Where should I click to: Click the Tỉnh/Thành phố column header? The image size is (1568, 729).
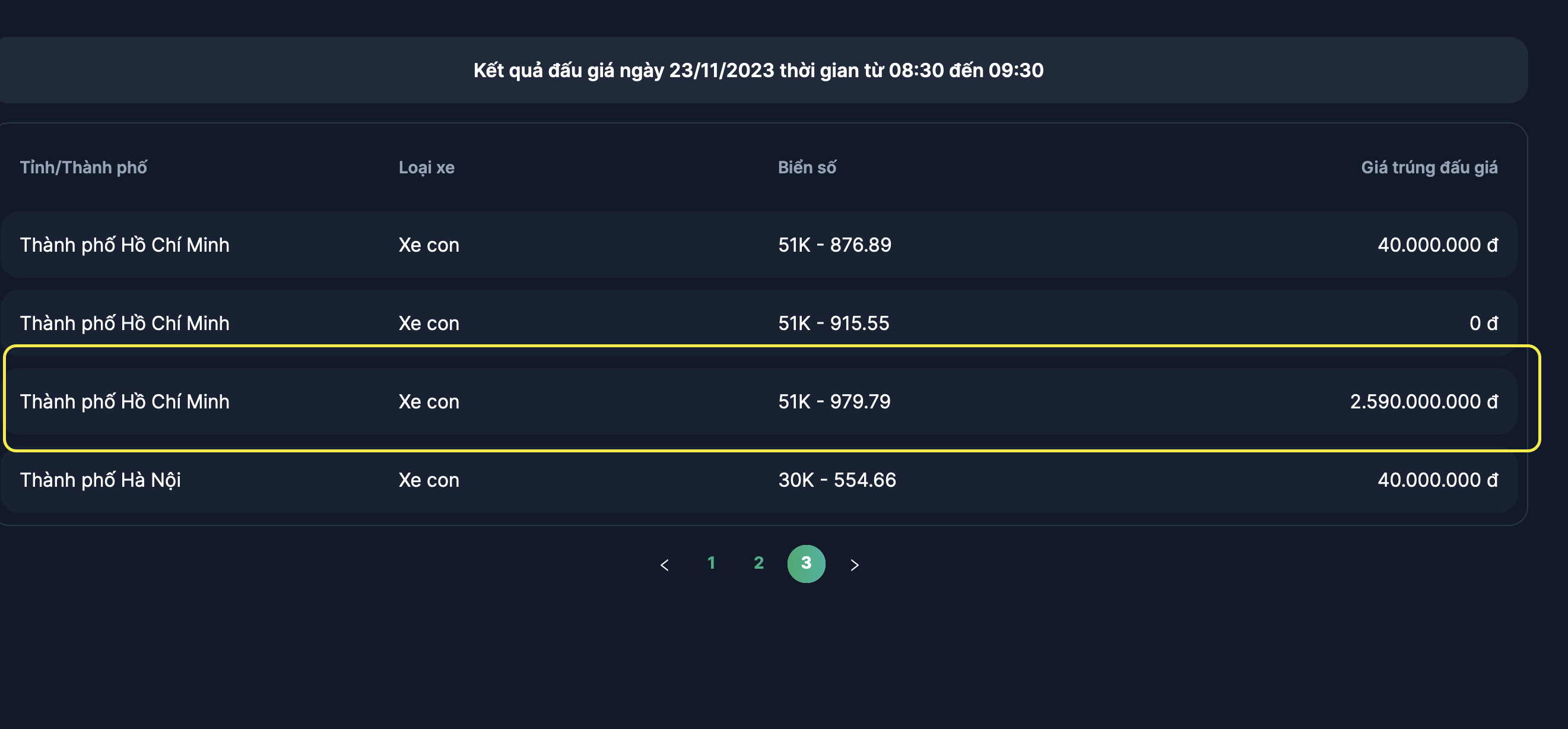tap(84, 167)
